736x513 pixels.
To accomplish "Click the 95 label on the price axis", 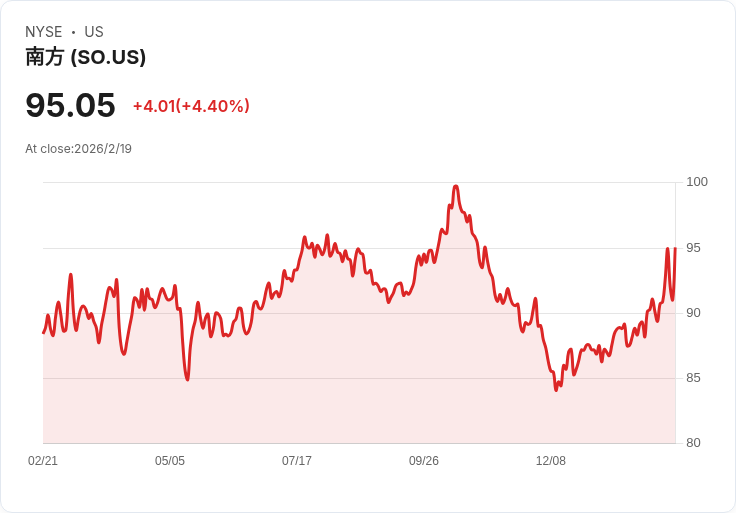I will [694, 248].
